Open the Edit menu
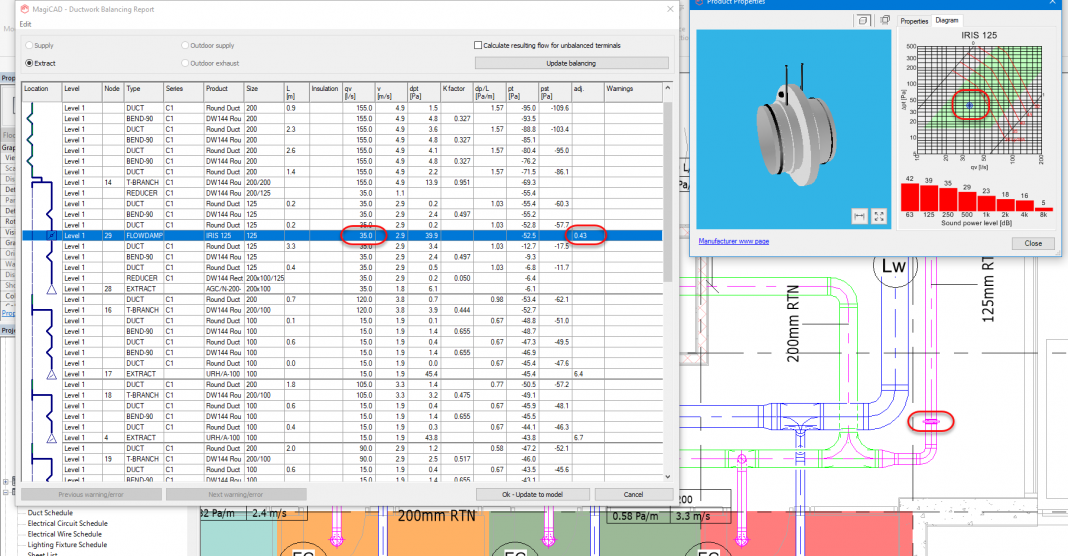Viewport: 1068px width, 556px height. pyautogui.click(x=25, y=24)
